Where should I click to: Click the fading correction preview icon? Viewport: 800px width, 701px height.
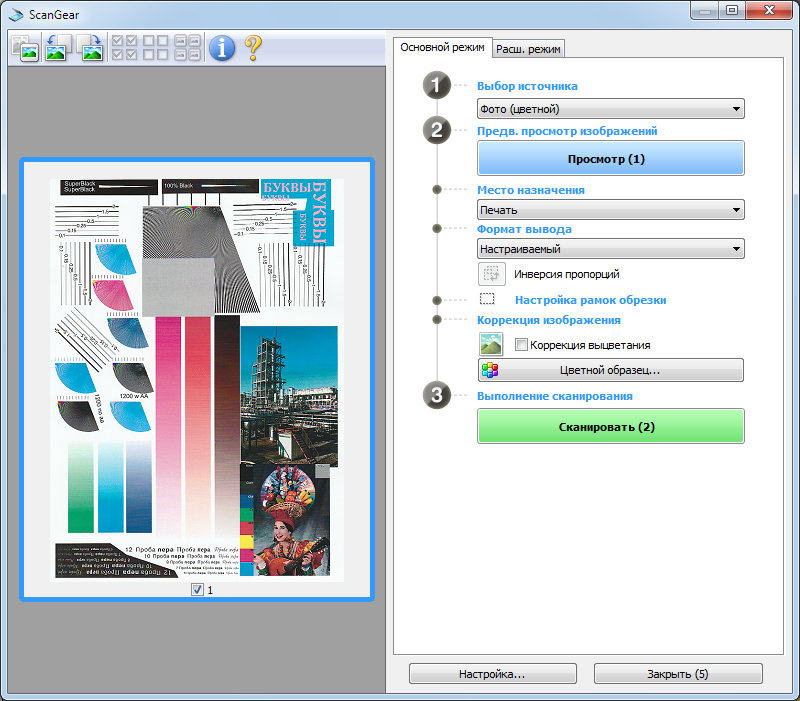(x=491, y=344)
